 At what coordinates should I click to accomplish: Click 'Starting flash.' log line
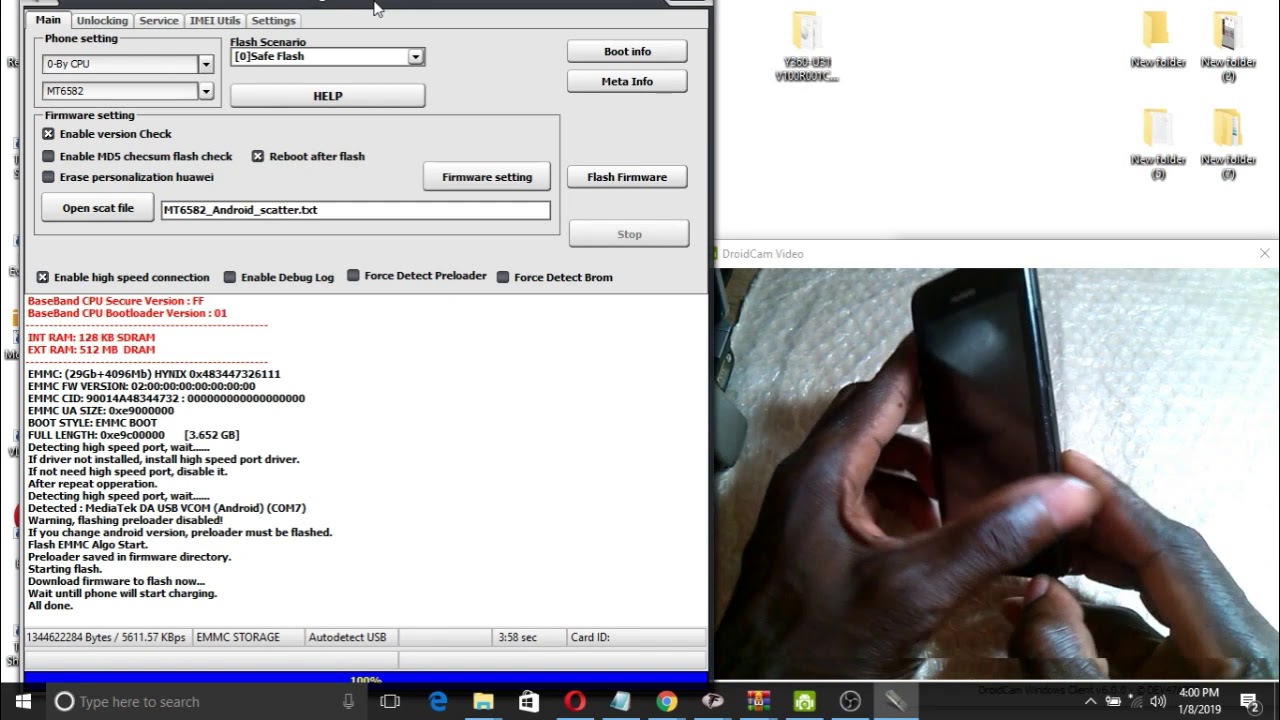point(65,569)
